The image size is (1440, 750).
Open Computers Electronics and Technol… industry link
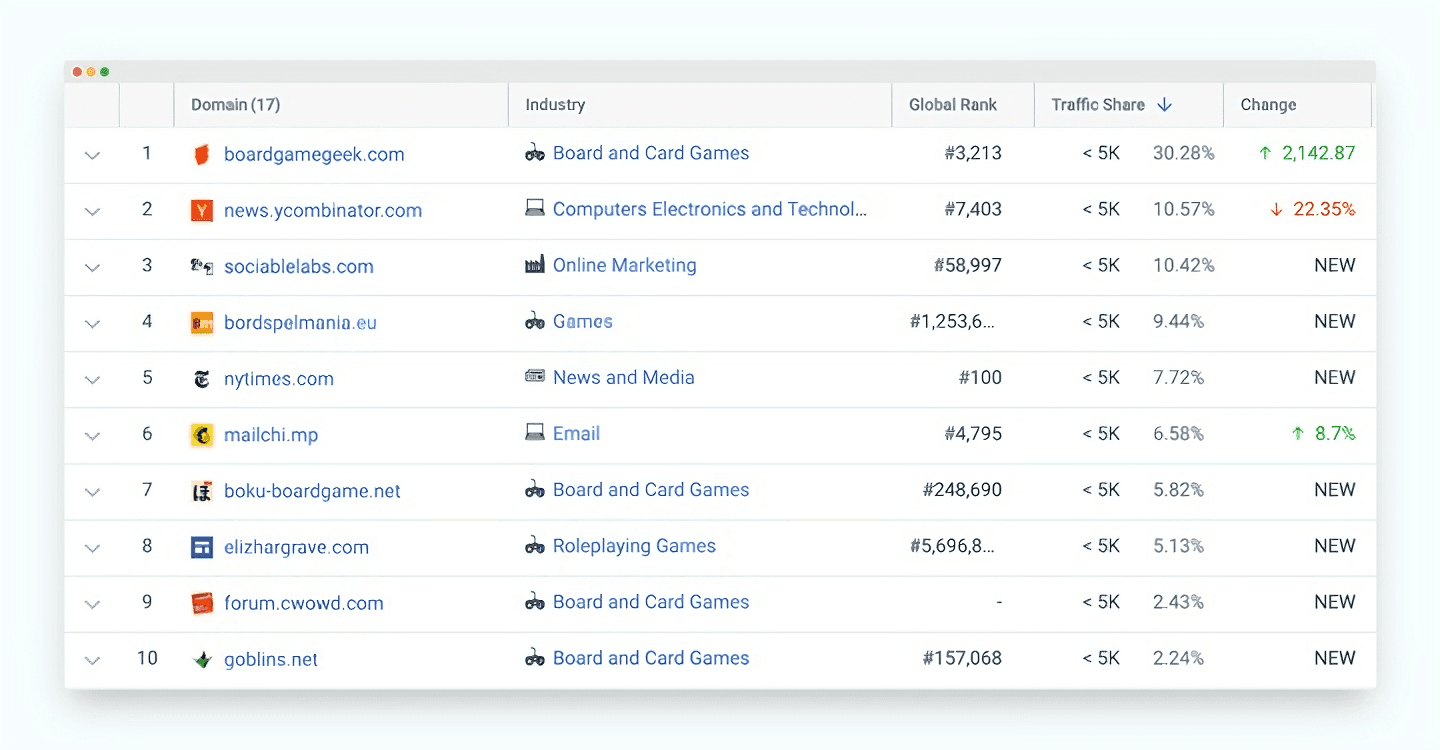coord(710,209)
